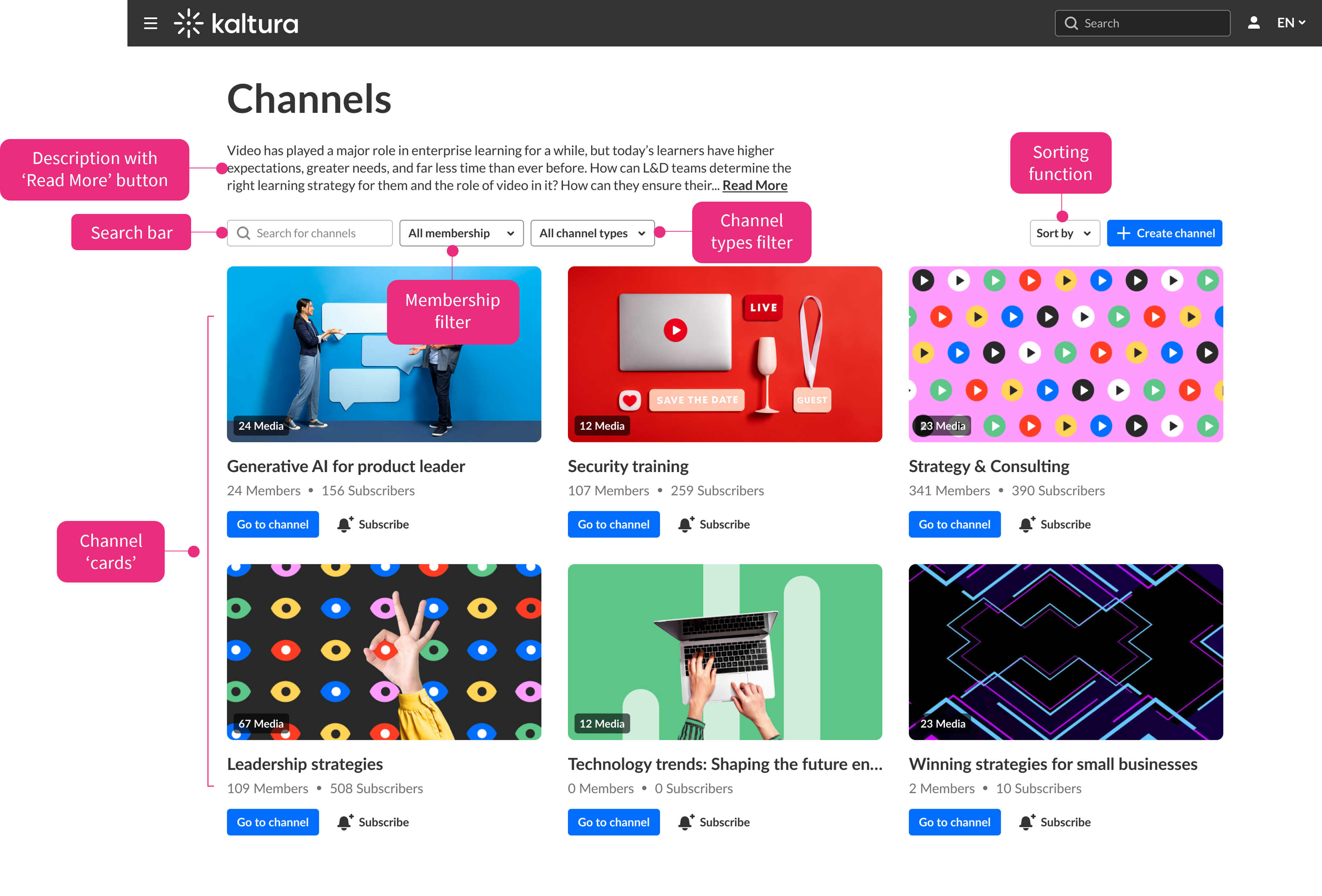Click the Kaltura logo
The width and height of the screenshot is (1322, 896).
click(236, 23)
